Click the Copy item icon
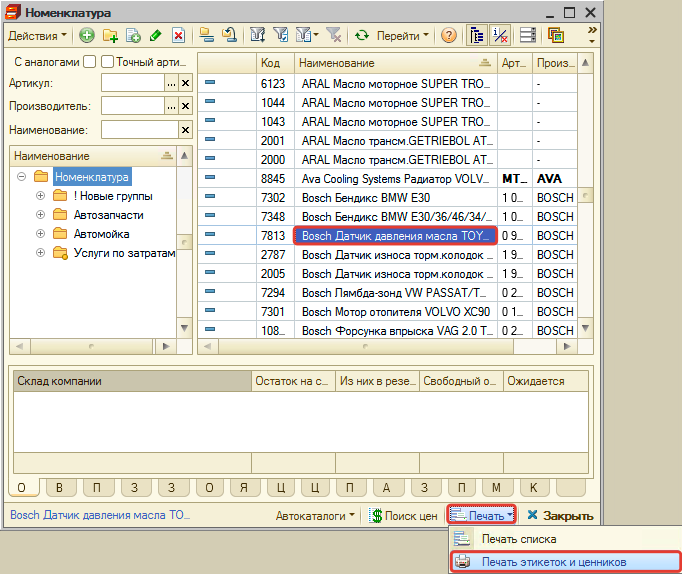Viewport: 682px width, 574px height. point(133,36)
